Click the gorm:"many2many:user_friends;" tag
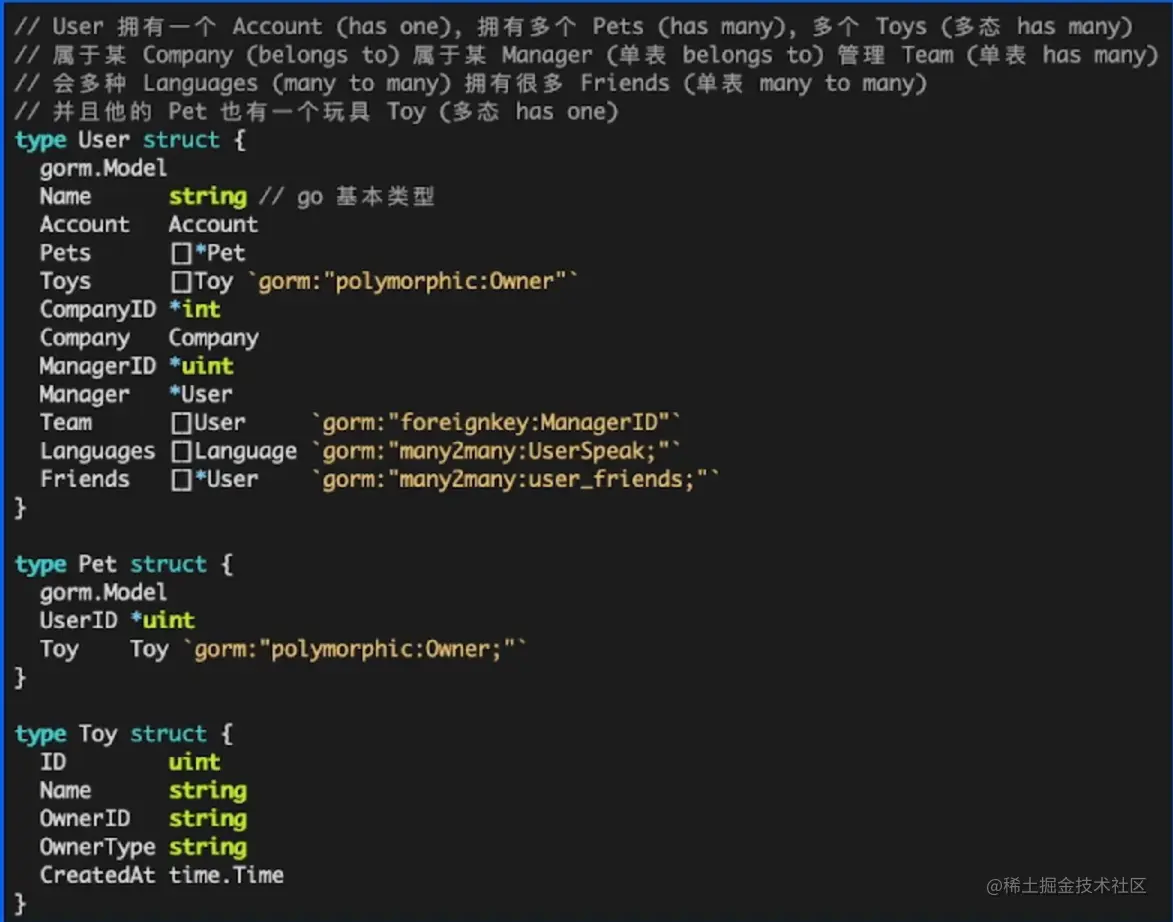Screen dimensions: 1173x922 coord(515,480)
